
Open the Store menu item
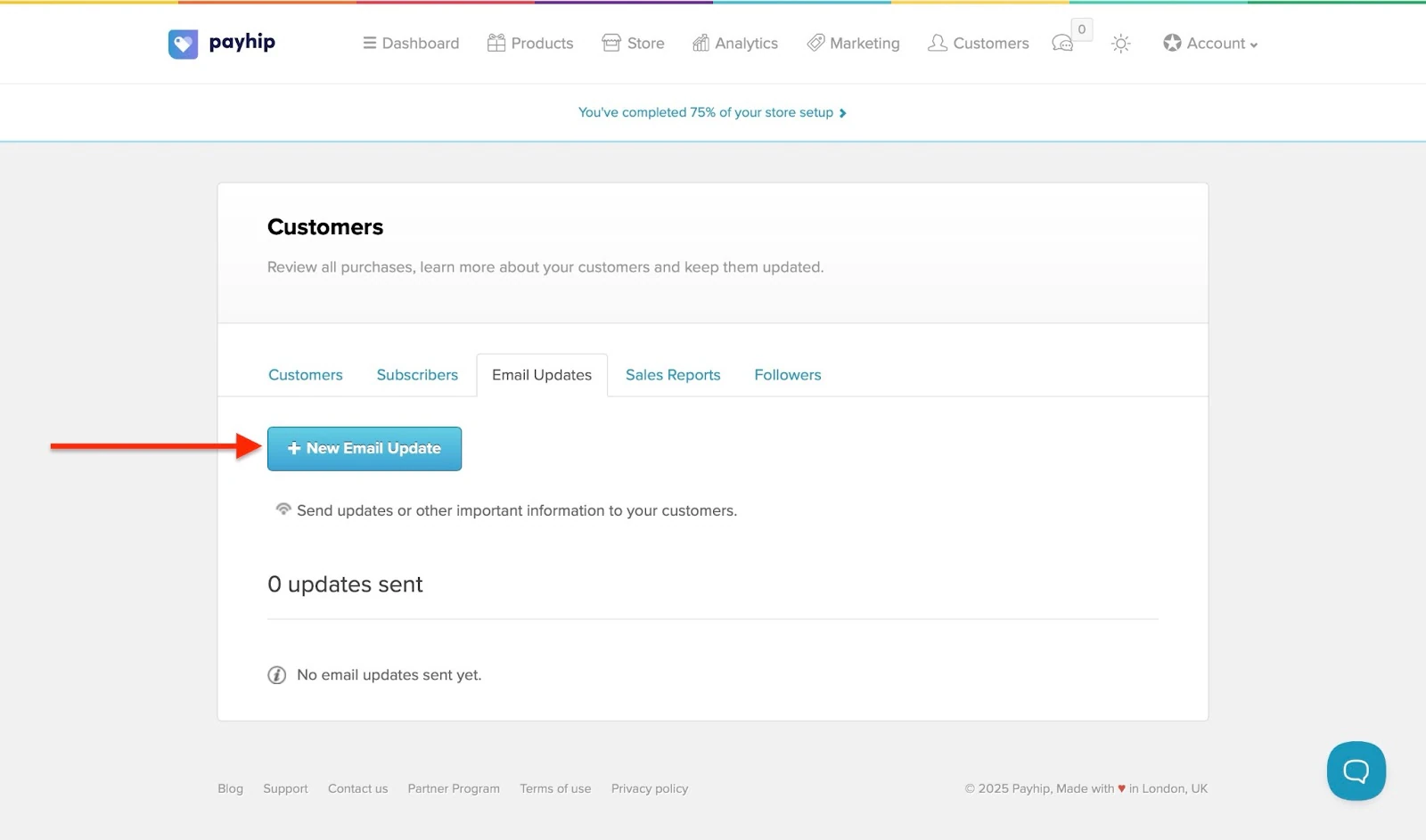tap(633, 43)
